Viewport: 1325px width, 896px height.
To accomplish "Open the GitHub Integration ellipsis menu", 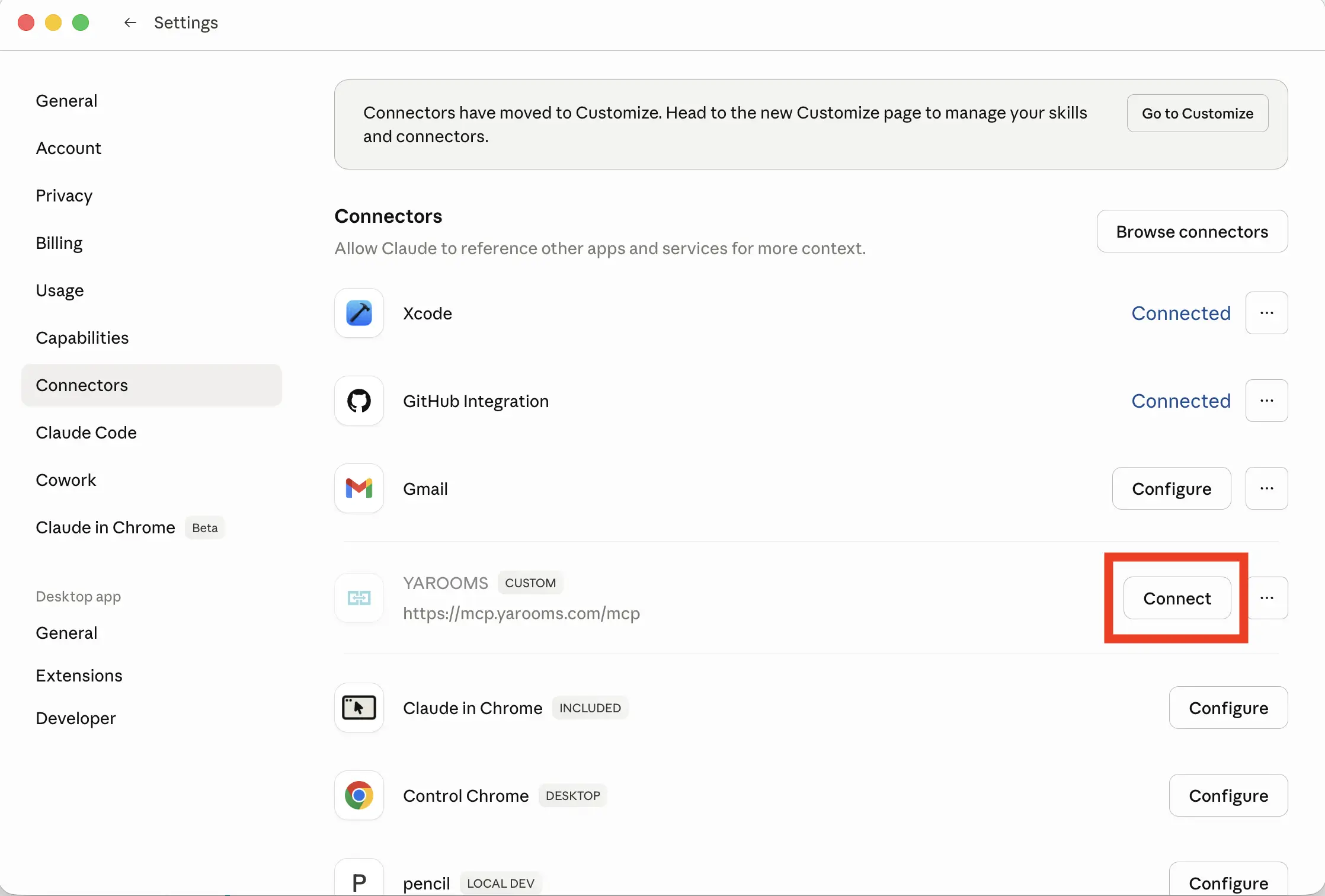I will 1266,401.
